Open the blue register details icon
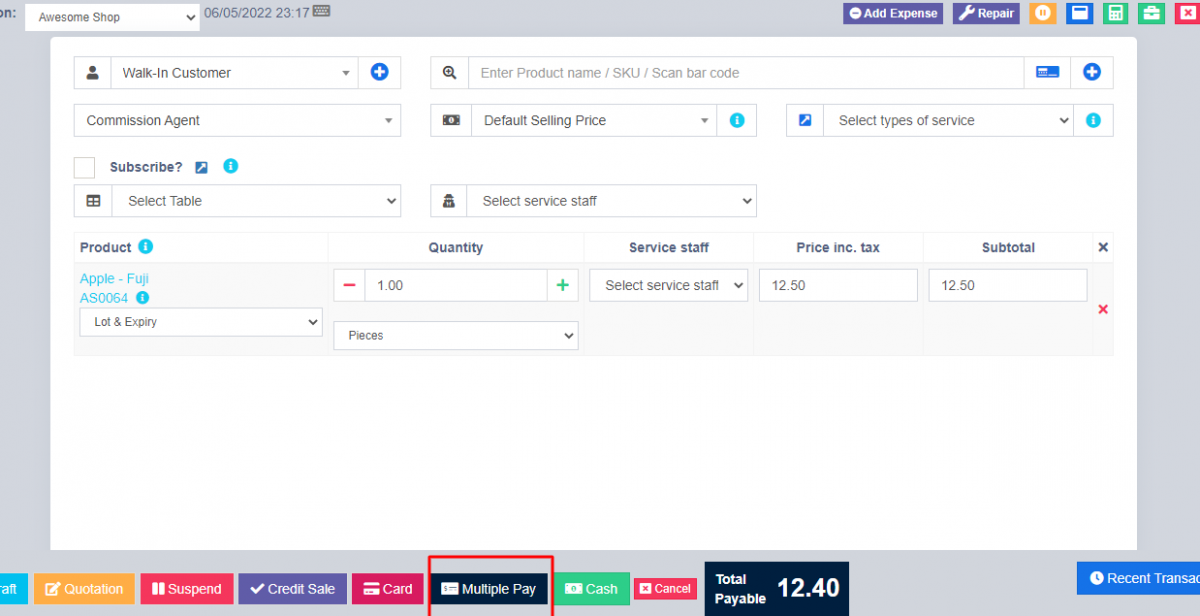The height and width of the screenshot is (616, 1200). [1079, 13]
